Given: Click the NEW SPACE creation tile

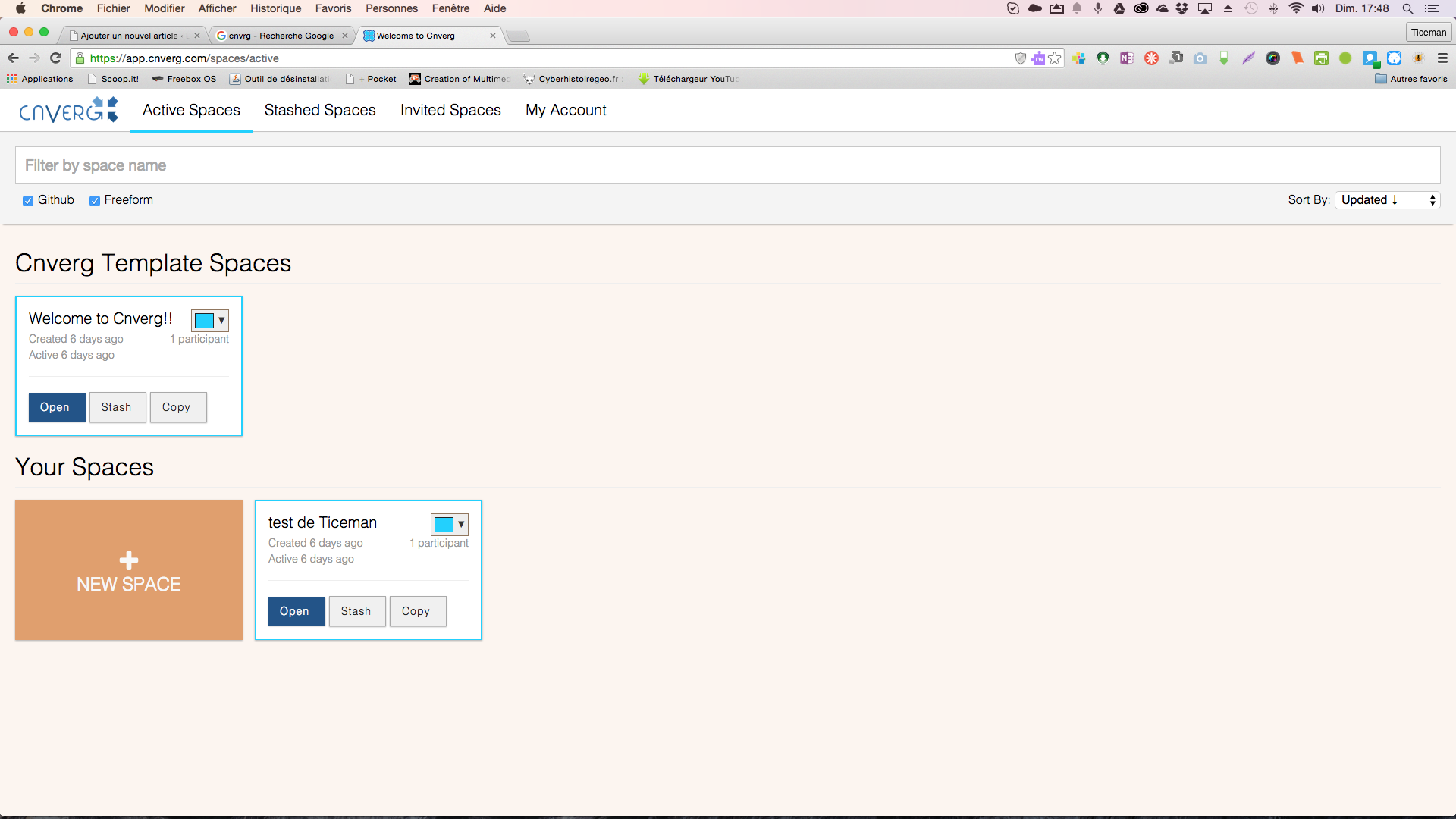Looking at the screenshot, I should tap(128, 570).
